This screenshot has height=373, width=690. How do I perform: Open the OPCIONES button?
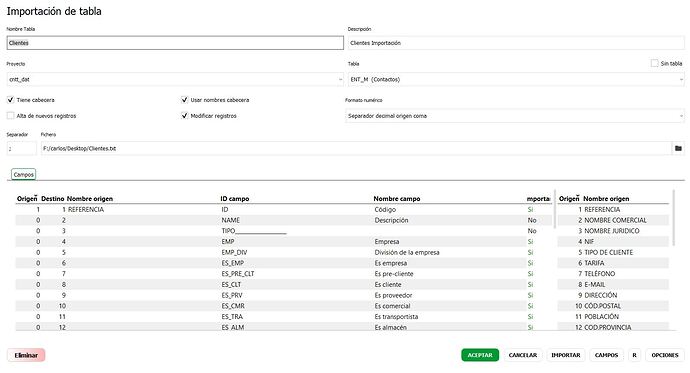(x=665, y=355)
